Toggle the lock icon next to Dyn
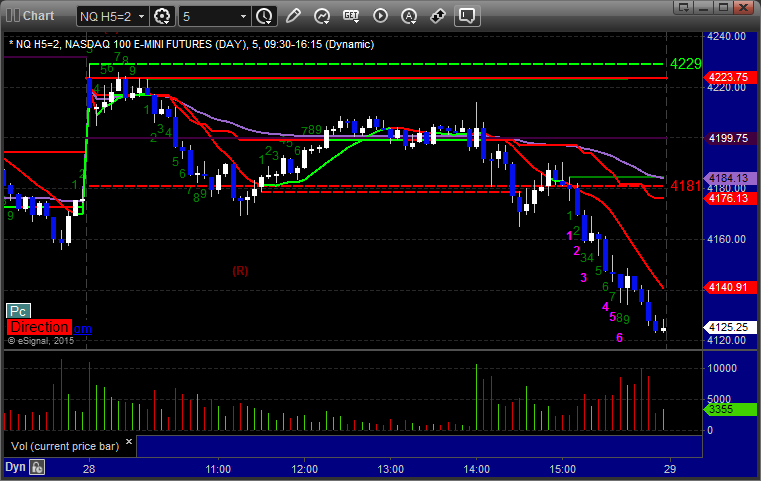 37,467
